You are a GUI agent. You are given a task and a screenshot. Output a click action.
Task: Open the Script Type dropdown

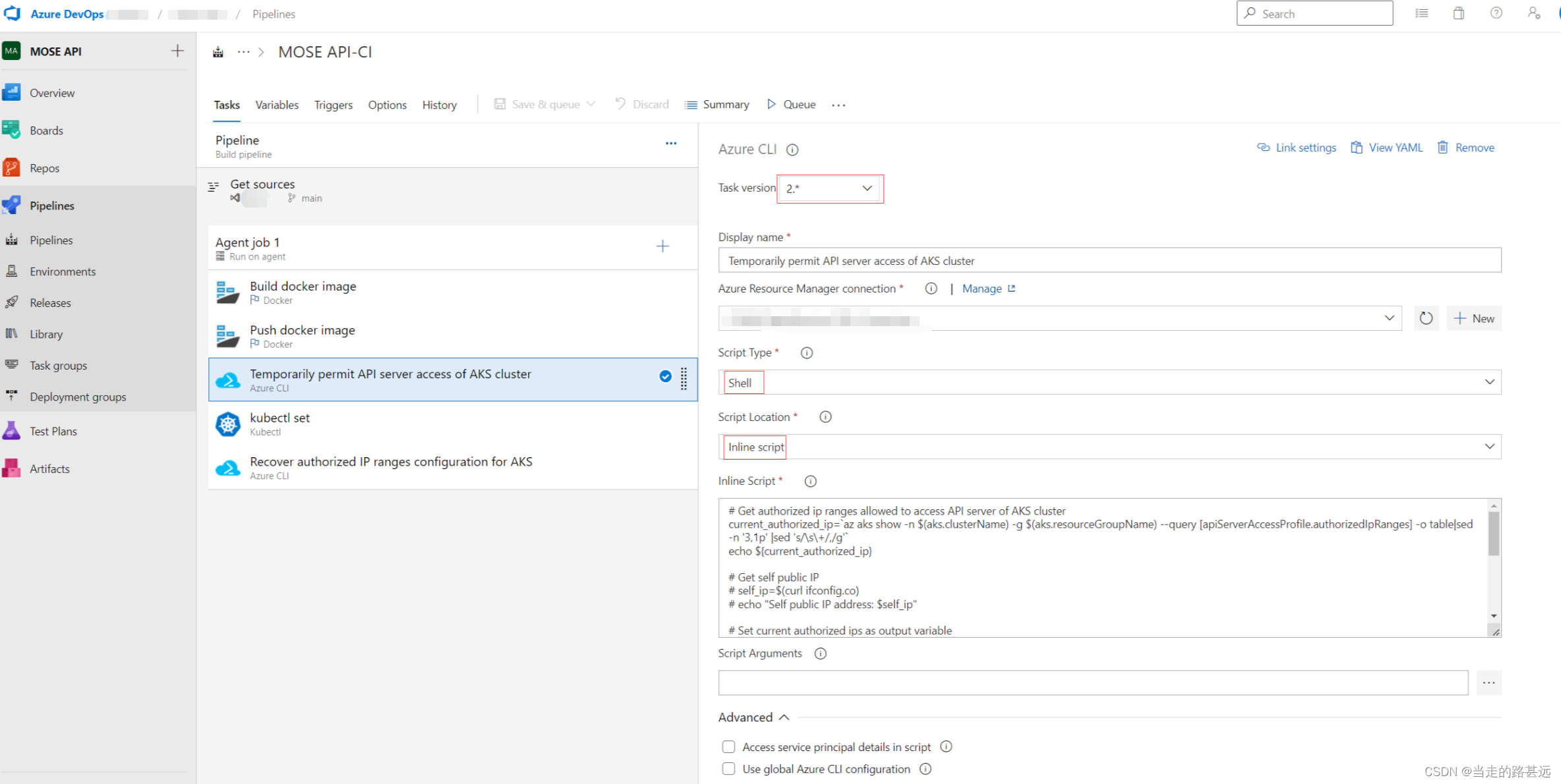click(1488, 381)
